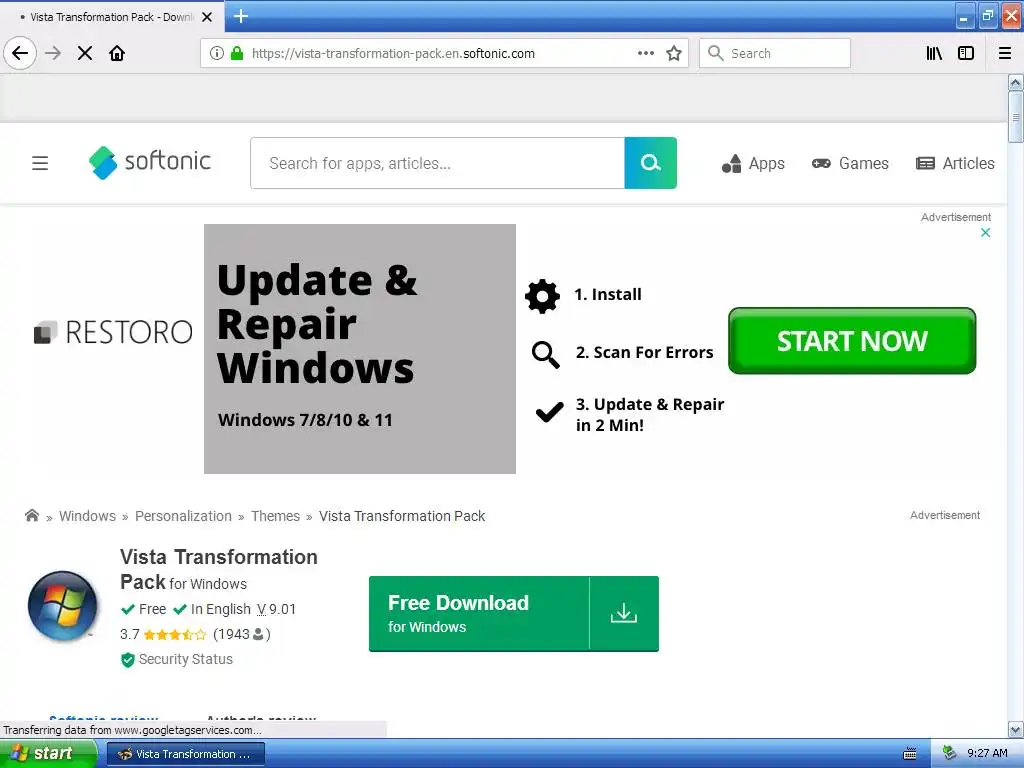Stop loading the page
This screenshot has height=768, width=1024.
coord(85,53)
